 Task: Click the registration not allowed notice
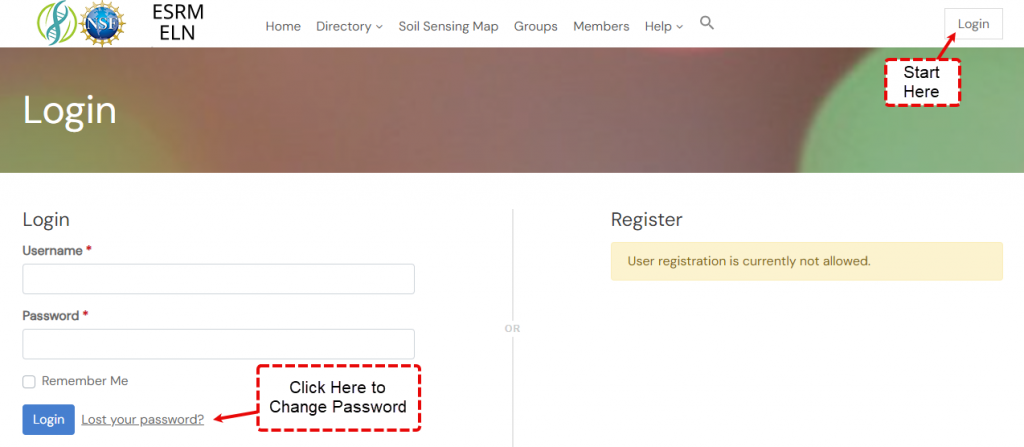click(806, 261)
